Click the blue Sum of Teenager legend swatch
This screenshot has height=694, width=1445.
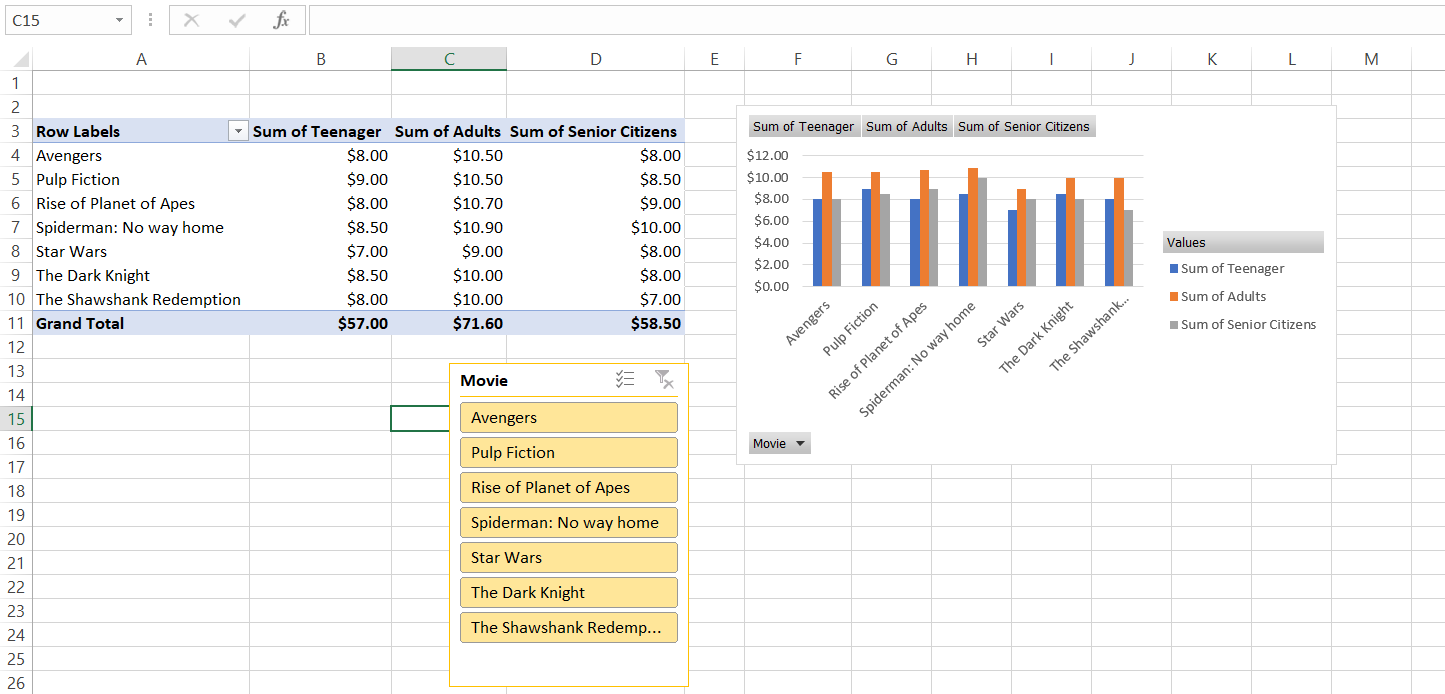[1174, 269]
